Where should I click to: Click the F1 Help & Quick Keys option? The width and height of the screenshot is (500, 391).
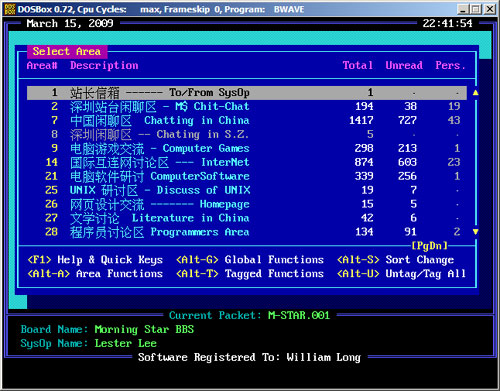[95, 260]
